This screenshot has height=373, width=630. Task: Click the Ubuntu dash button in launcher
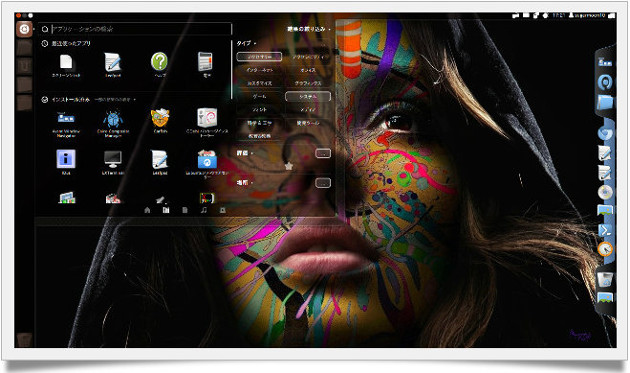click(24, 29)
